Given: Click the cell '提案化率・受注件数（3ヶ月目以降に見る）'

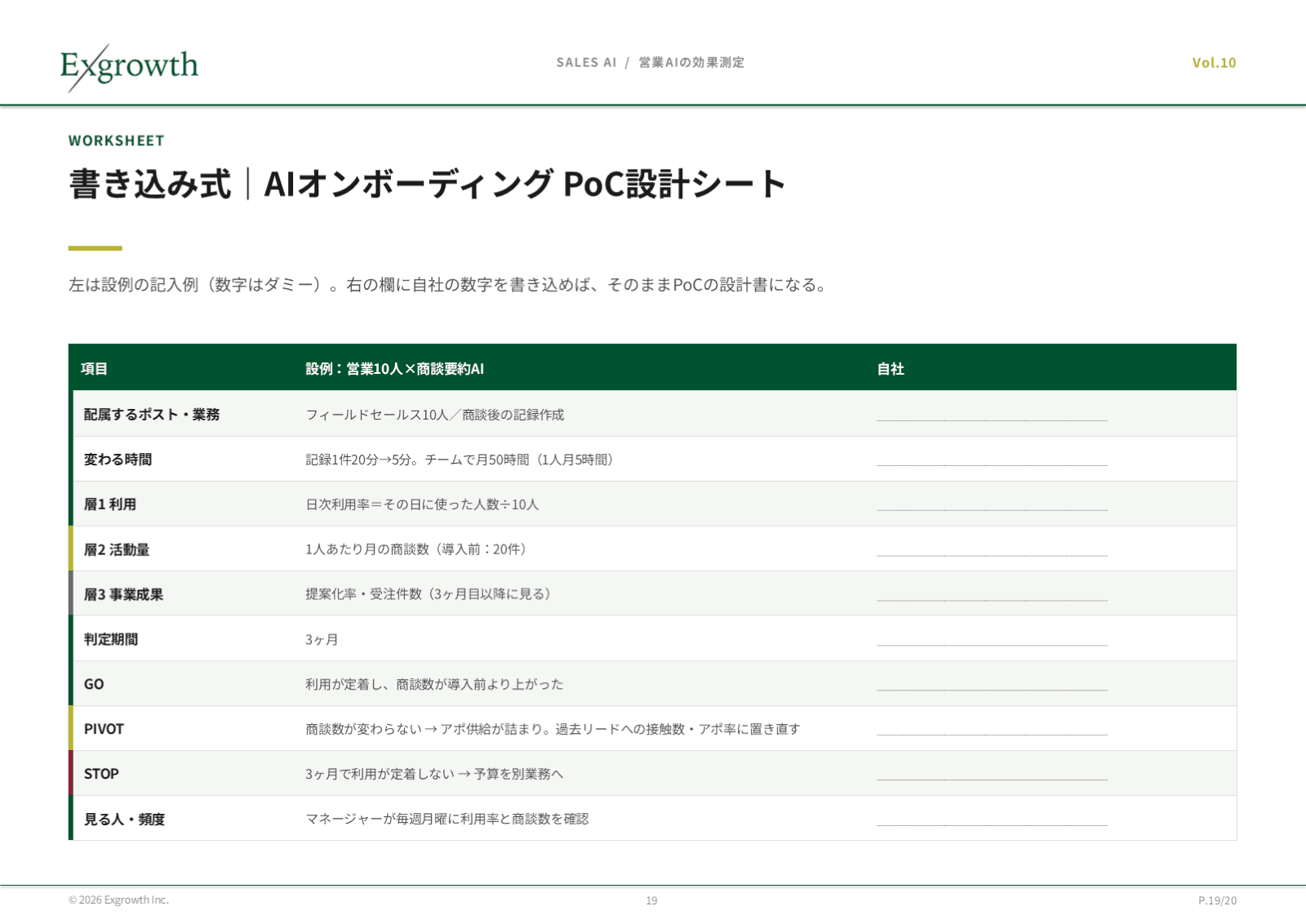Looking at the screenshot, I should pos(431,594).
